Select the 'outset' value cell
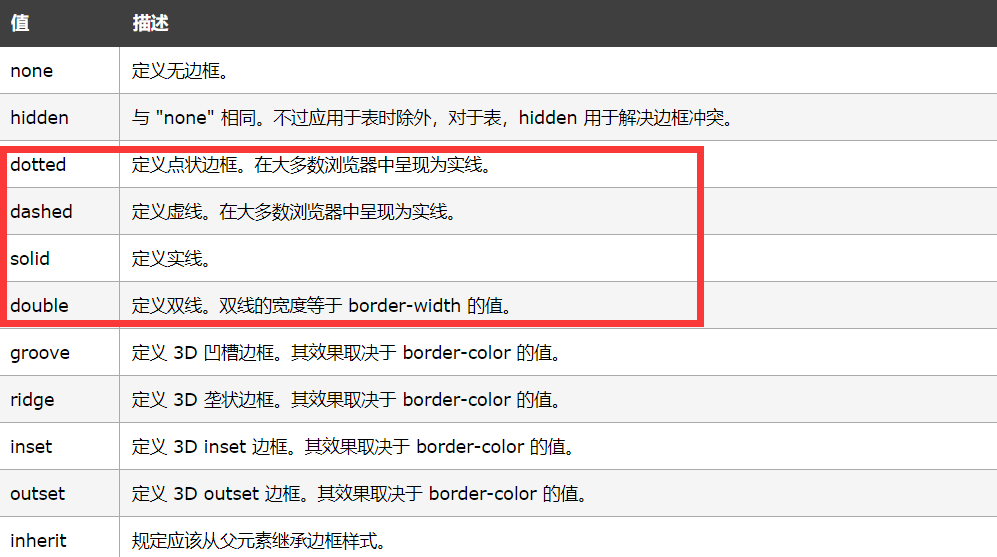The image size is (997, 557). pyautogui.click(x=59, y=494)
